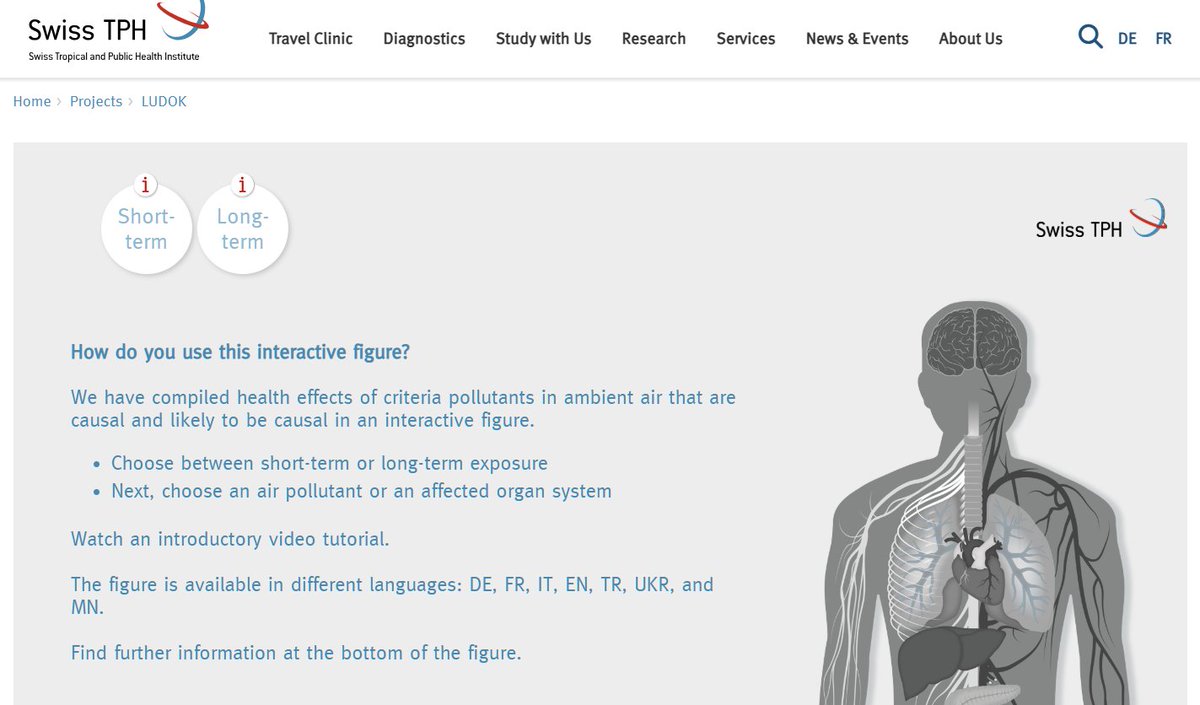
Task: Click the 'How do you use this interactive figure?' heading
Action: point(240,353)
